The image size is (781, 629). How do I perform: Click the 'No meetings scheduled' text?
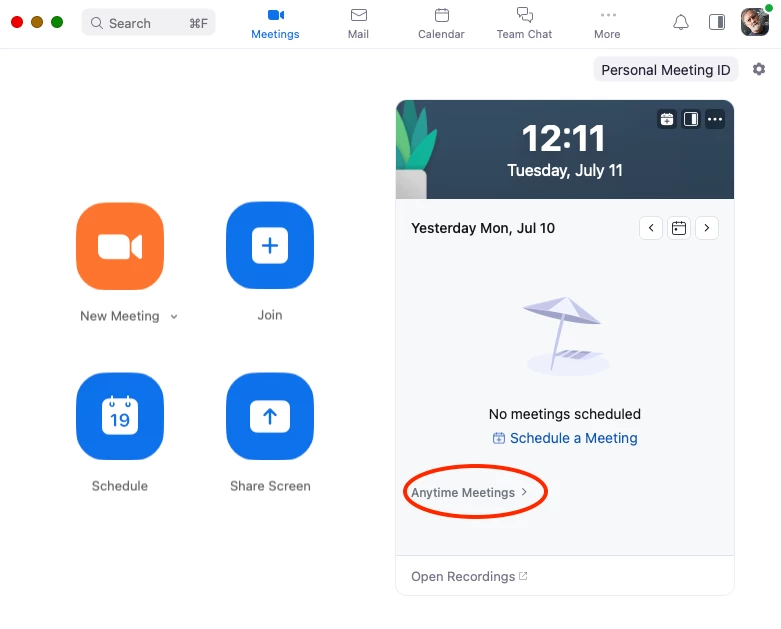[565, 414]
